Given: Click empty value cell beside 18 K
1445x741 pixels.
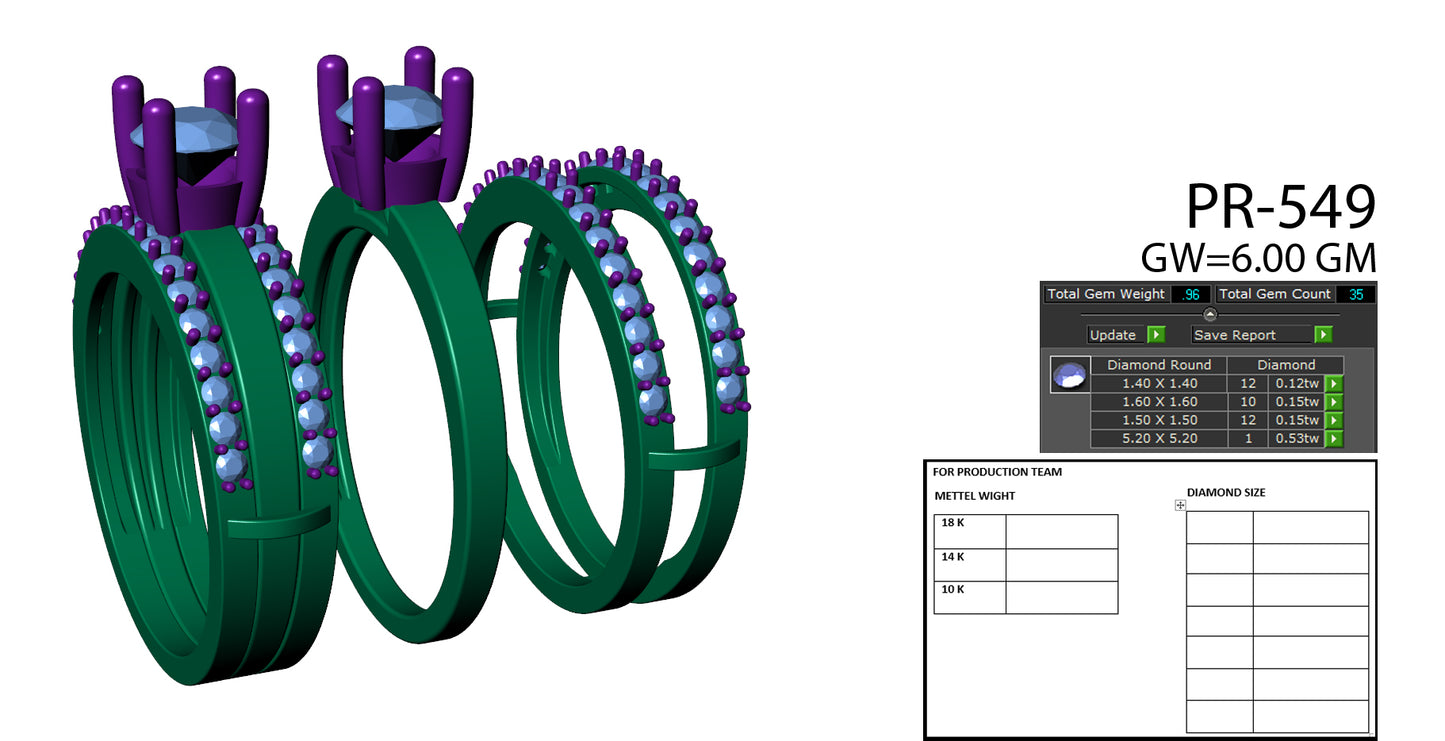Looking at the screenshot, I should coord(1062,531).
